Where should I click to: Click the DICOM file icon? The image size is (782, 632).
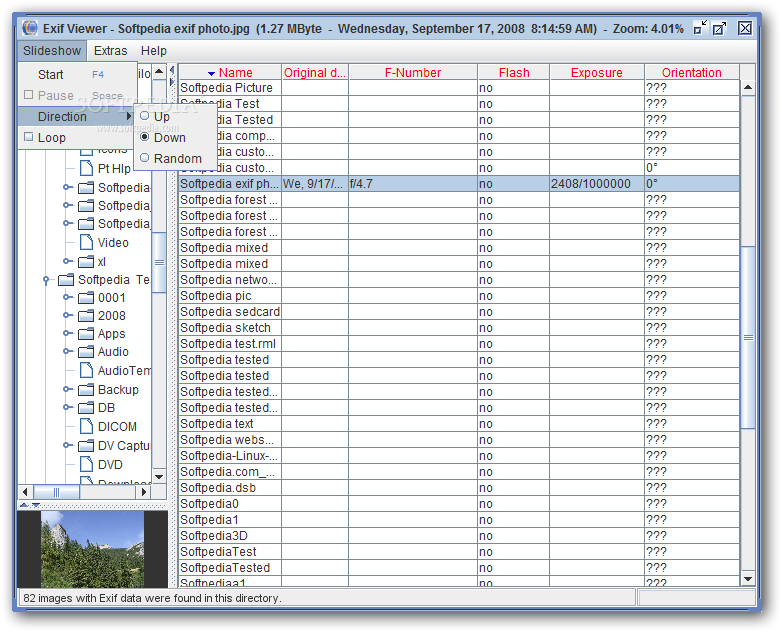86,426
